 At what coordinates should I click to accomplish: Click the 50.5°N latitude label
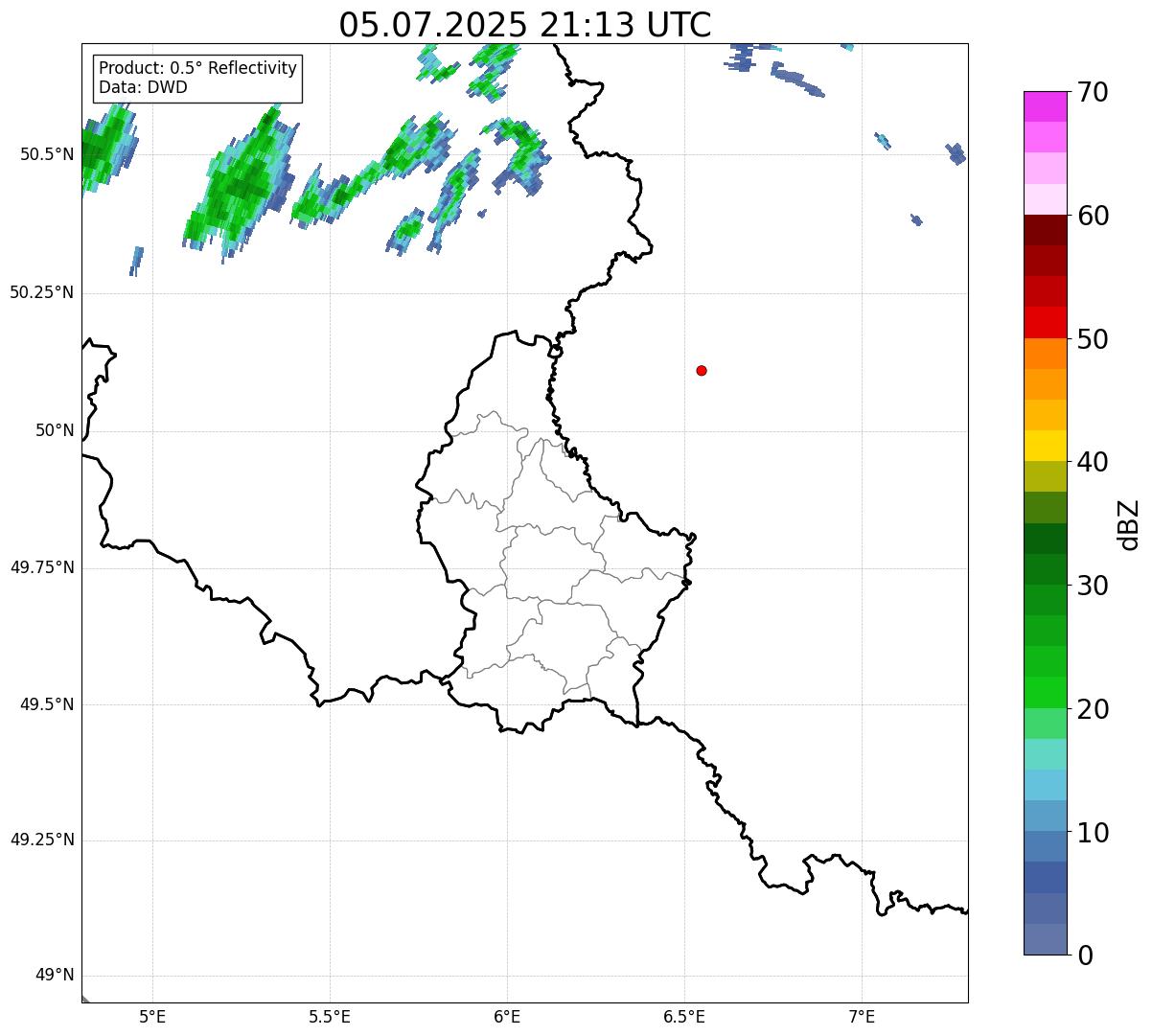pos(47,154)
